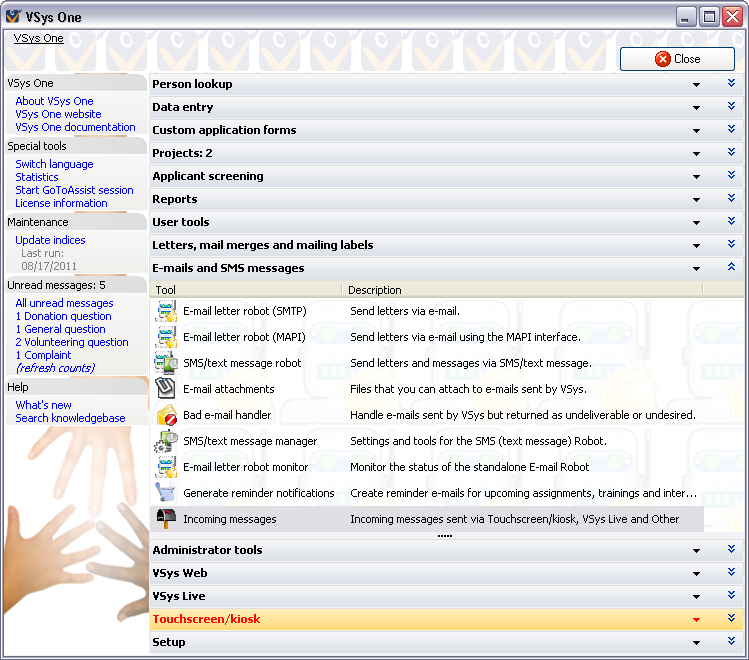The image size is (749, 660).
Task: Open the VSys Live dropdown arrow
Action: point(696,596)
